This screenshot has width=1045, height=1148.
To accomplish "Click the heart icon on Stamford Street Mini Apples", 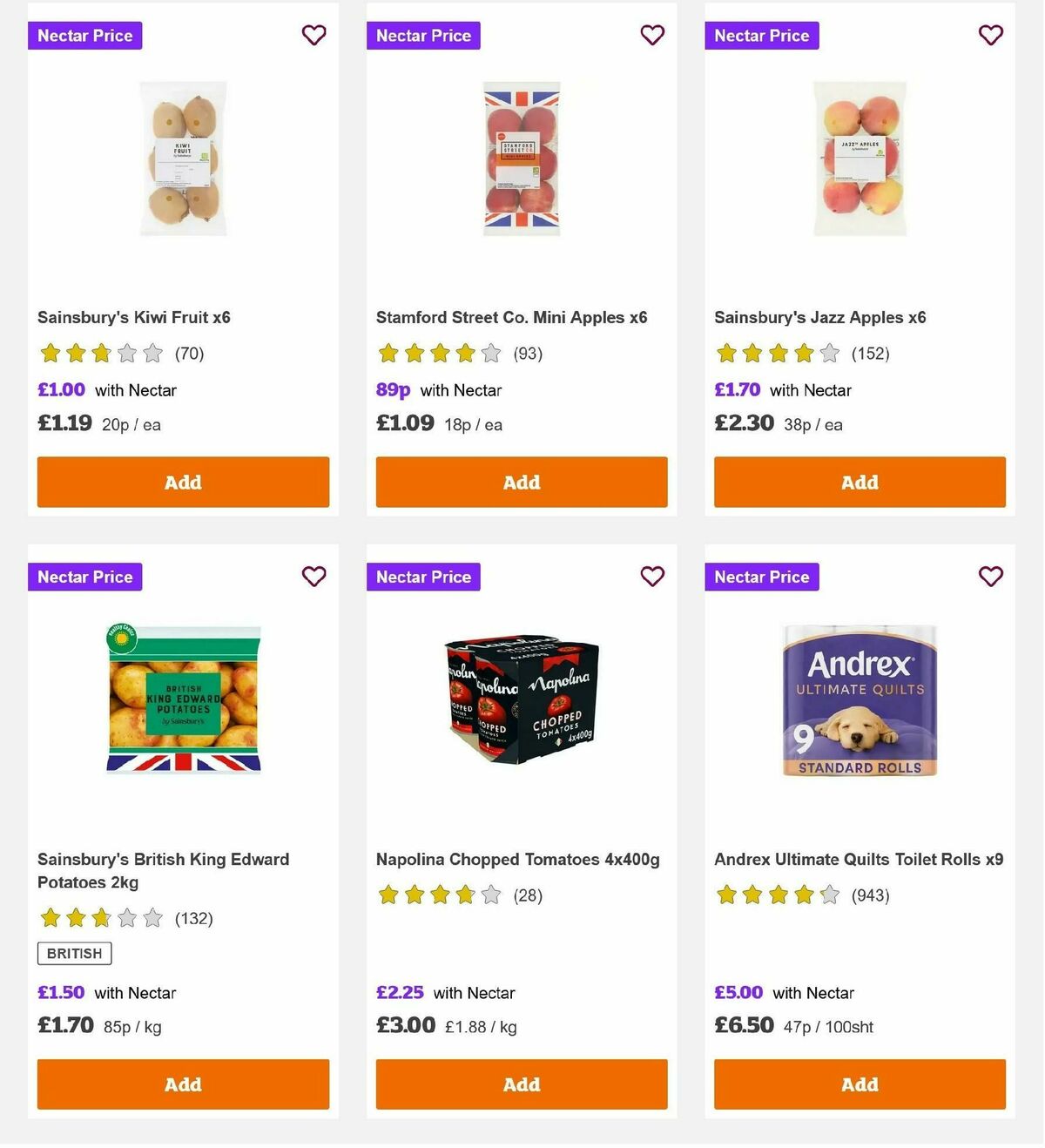I will pyautogui.click(x=652, y=35).
